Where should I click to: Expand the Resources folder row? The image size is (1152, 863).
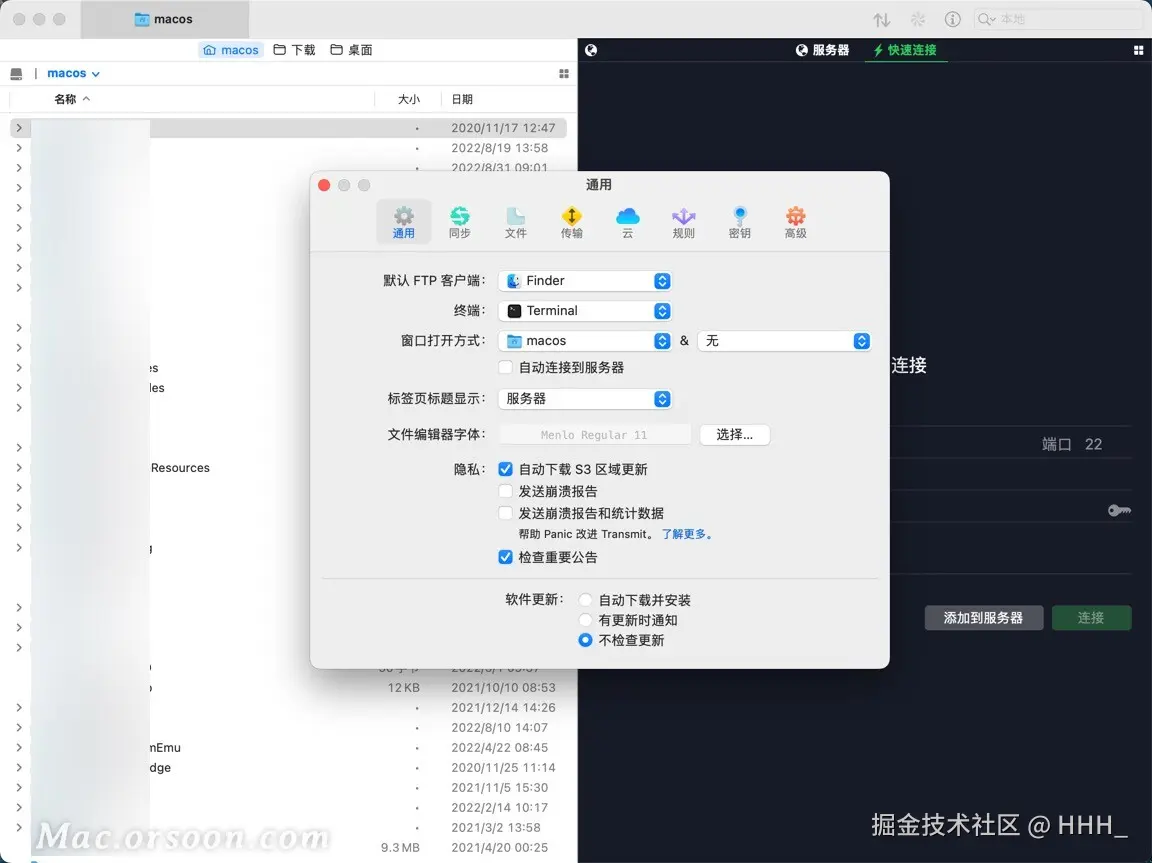pyautogui.click(x=19, y=468)
